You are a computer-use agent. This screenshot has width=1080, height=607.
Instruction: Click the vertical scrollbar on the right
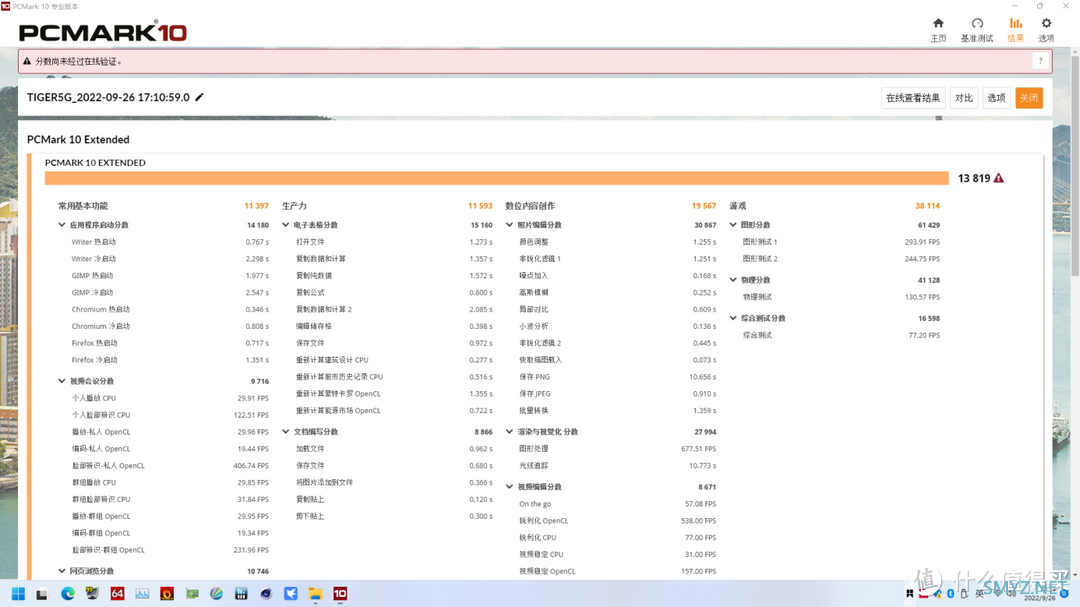tap(1075, 165)
